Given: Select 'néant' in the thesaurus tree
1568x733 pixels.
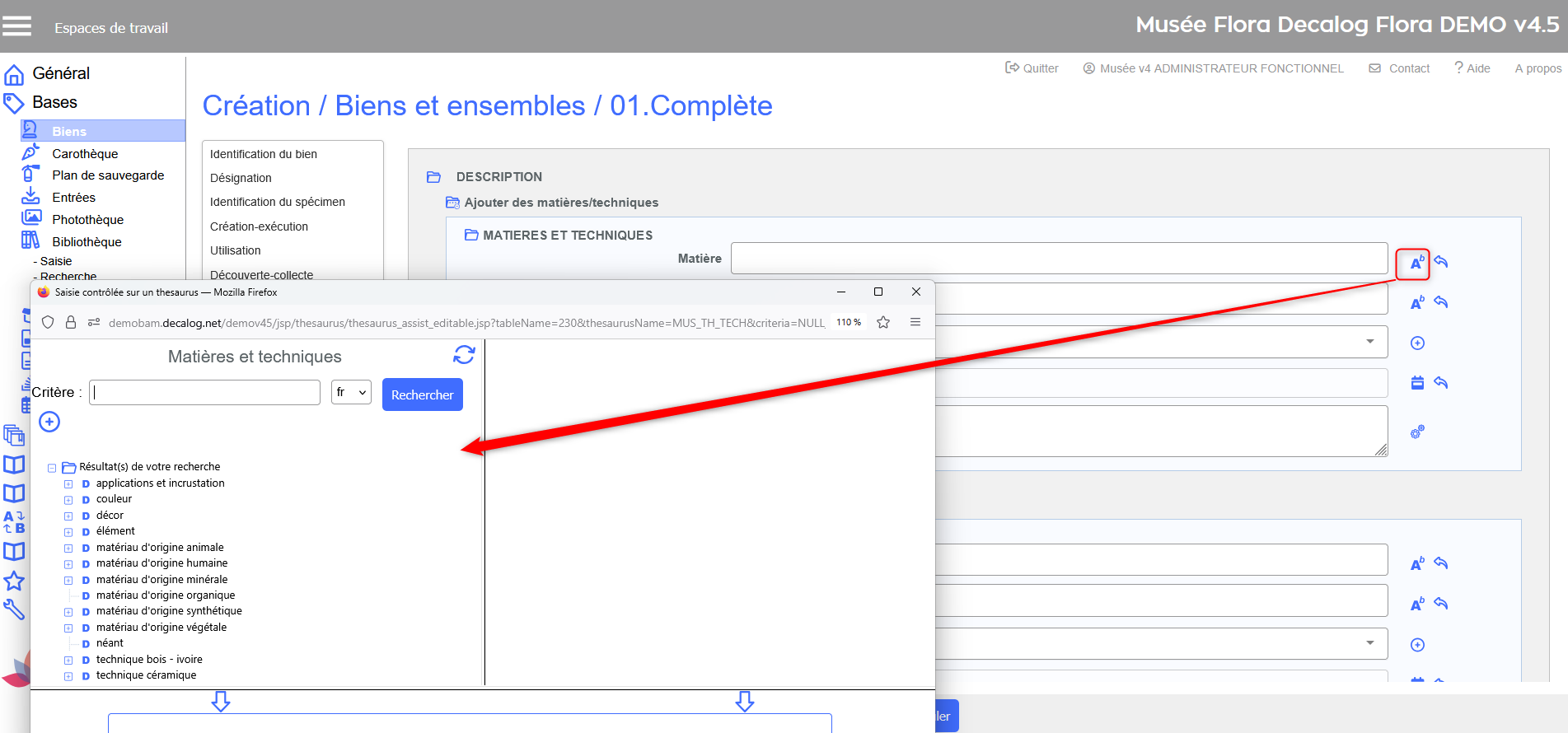Looking at the screenshot, I should pyautogui.click(x=110, y=643).
